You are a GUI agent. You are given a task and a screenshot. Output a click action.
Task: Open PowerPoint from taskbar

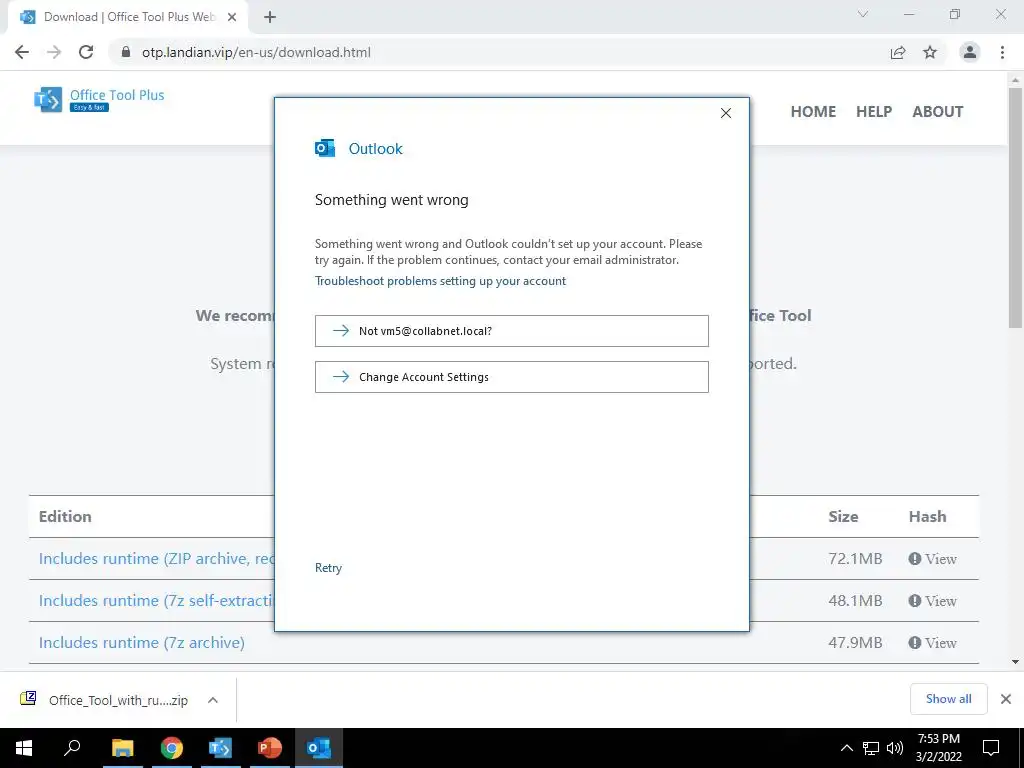click(x=269, y=748)
